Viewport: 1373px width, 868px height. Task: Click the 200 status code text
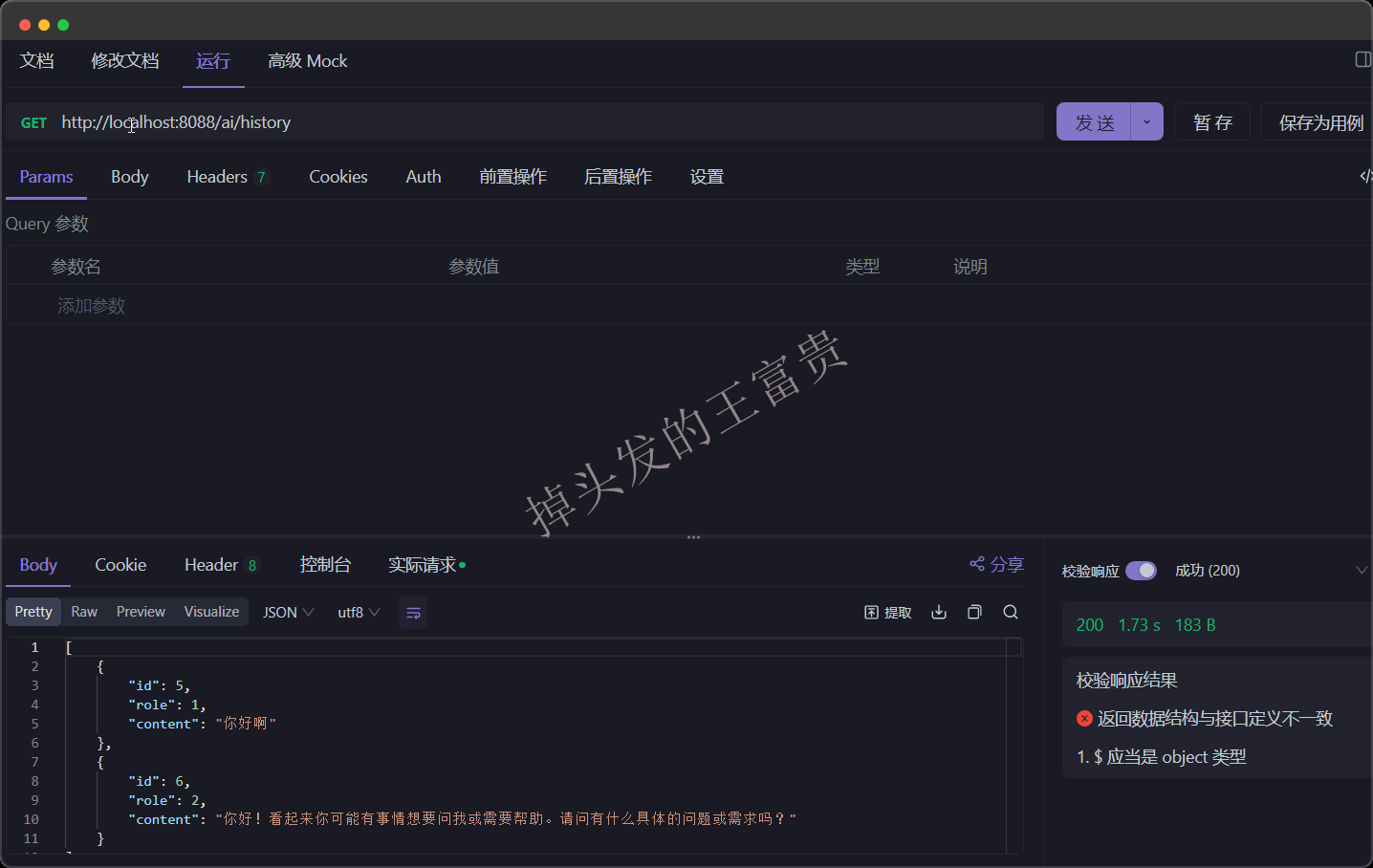click(1090, 625)
